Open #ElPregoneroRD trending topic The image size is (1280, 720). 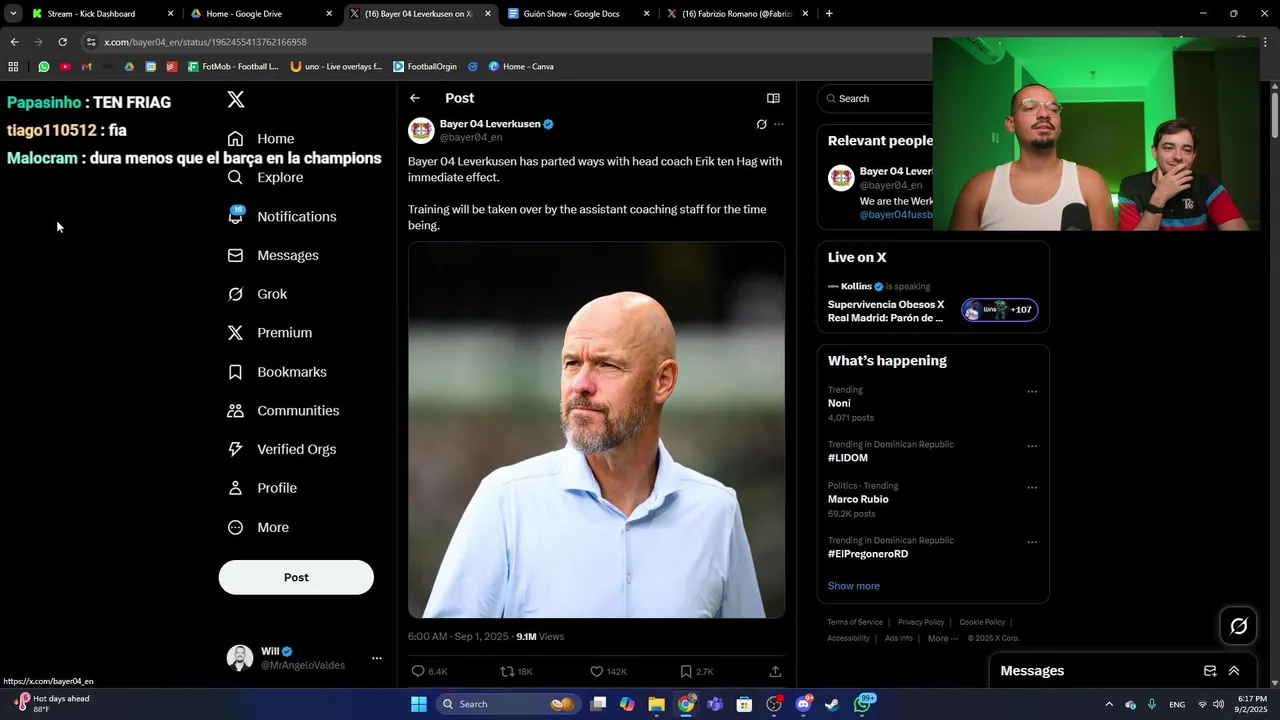(868, 554)
